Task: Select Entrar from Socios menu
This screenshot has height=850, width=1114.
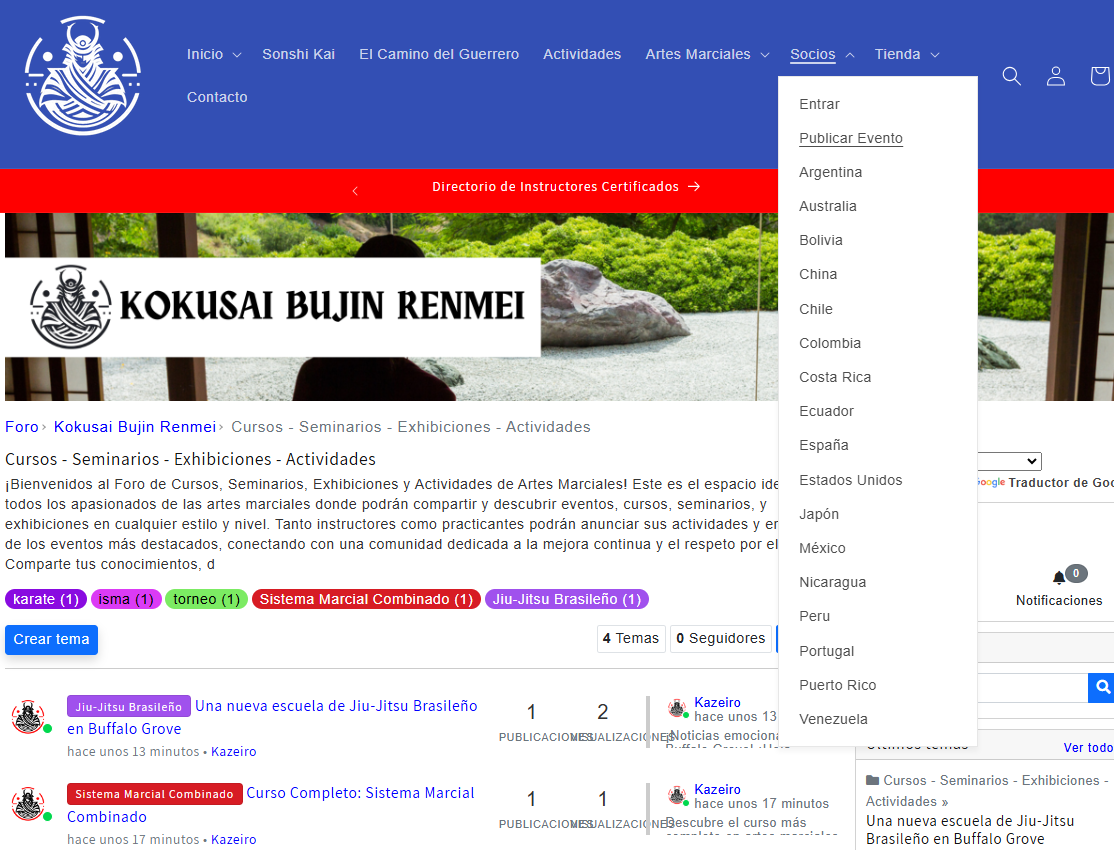Action: 819,104
